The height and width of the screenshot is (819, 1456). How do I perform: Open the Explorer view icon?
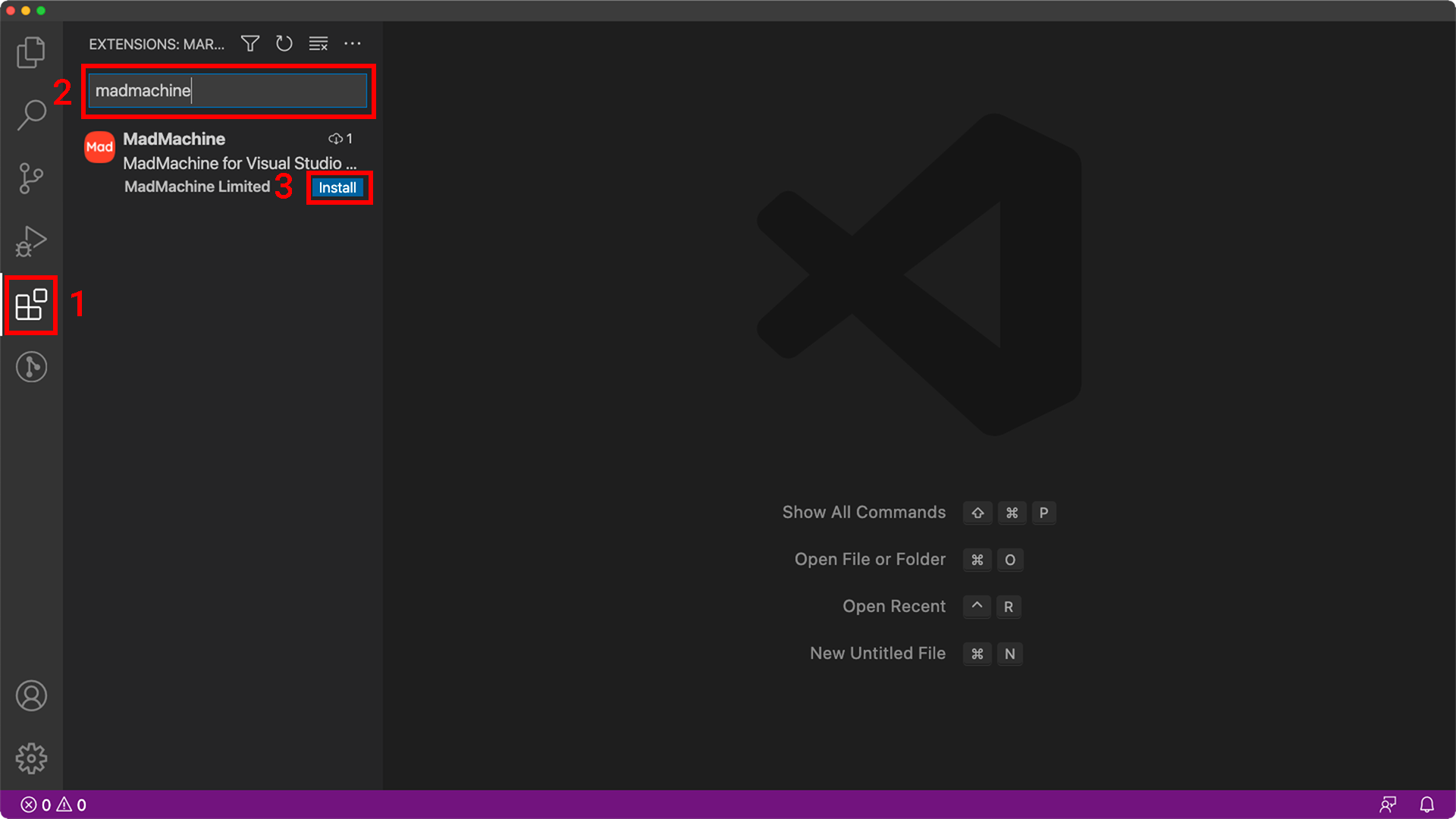31,52
